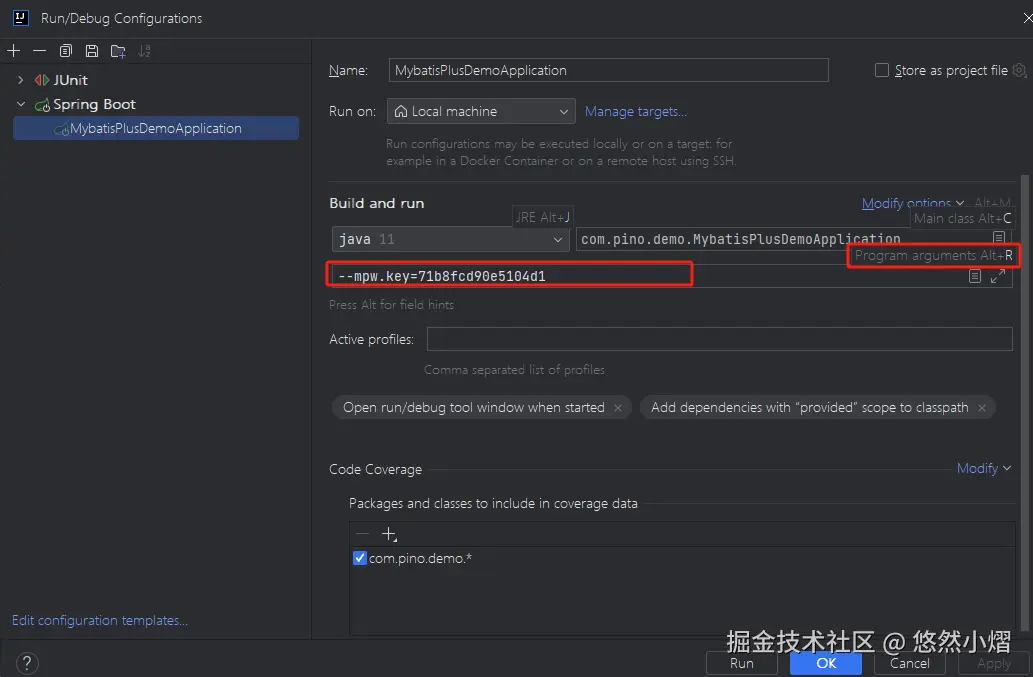This screenshot has height=677, width=1033.
Task: Open the project file storage gear icon
Action: pos(1019,70)
